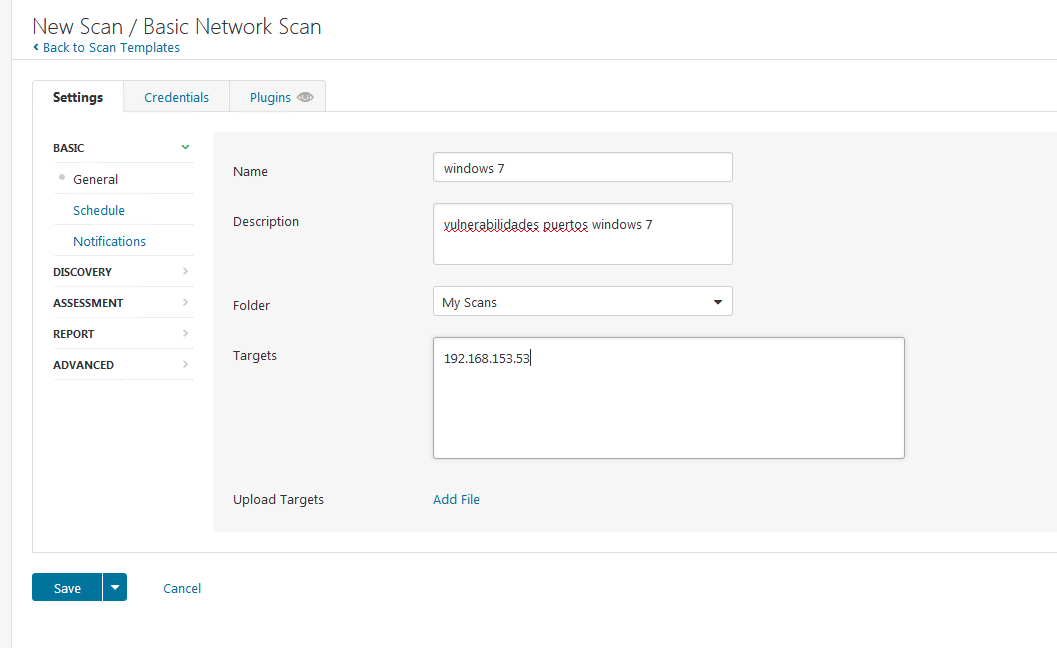This screenshot has height=648, width=1057.
Task: Click the back arrow beside Scan Templates
Action: (x=36, y=47)
